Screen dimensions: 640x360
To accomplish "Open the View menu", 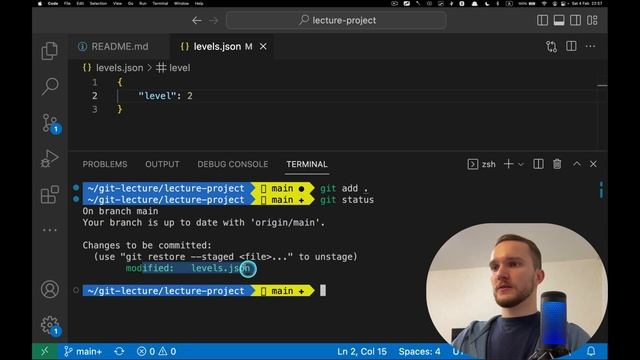I will click(117, 3).
